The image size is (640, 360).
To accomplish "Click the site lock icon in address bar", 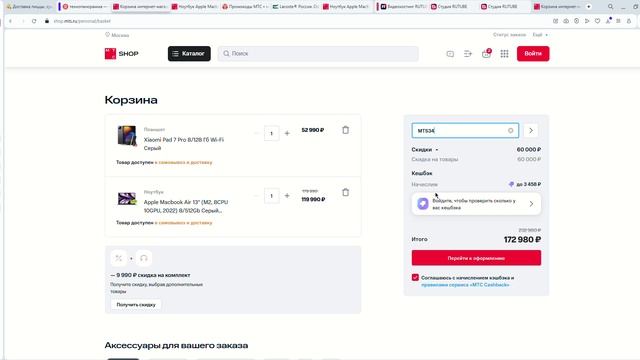I will (47, 21).
